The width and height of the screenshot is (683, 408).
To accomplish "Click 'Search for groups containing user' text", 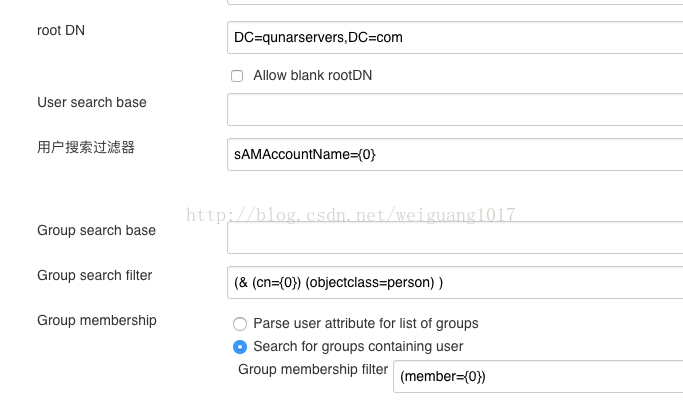I will click(x=358, y=347).
